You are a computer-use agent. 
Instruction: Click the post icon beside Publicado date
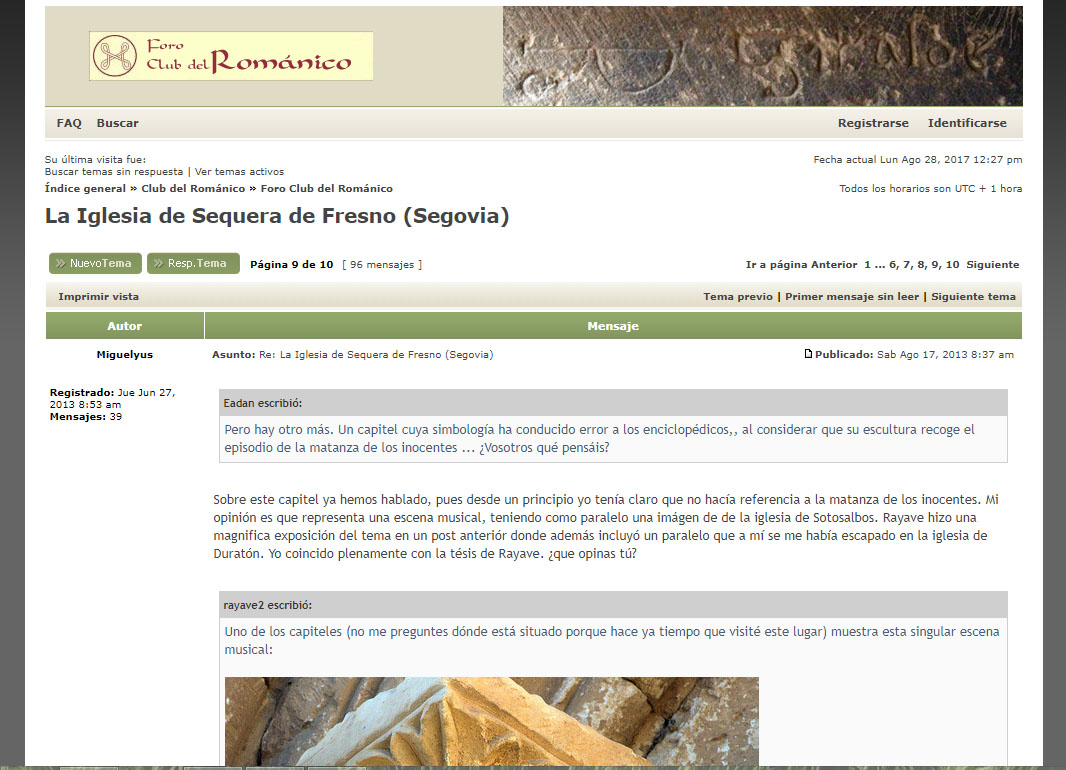click(808, 354)
